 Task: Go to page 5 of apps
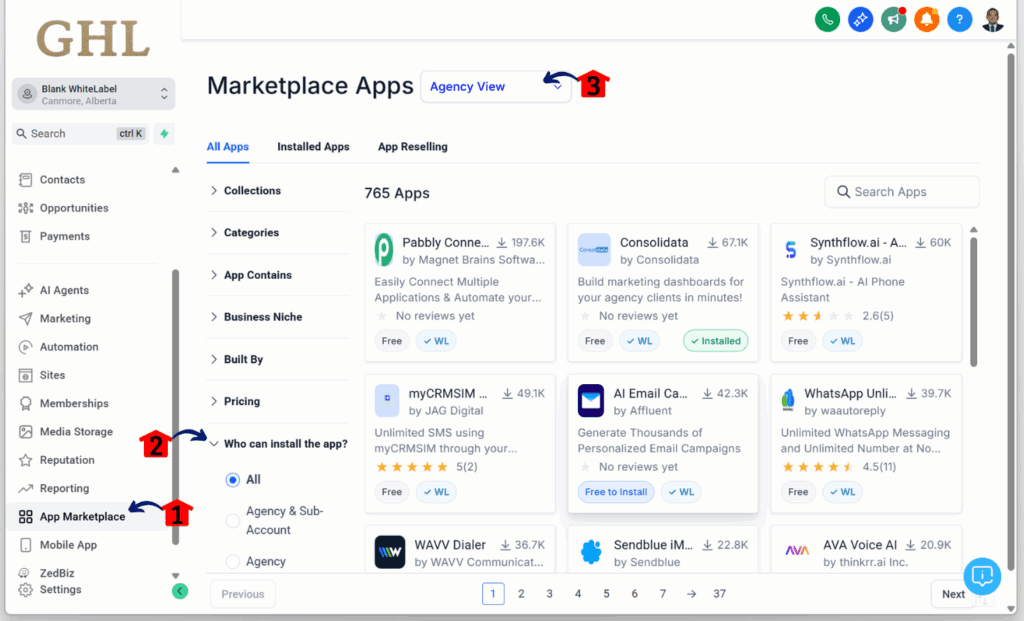606,594
